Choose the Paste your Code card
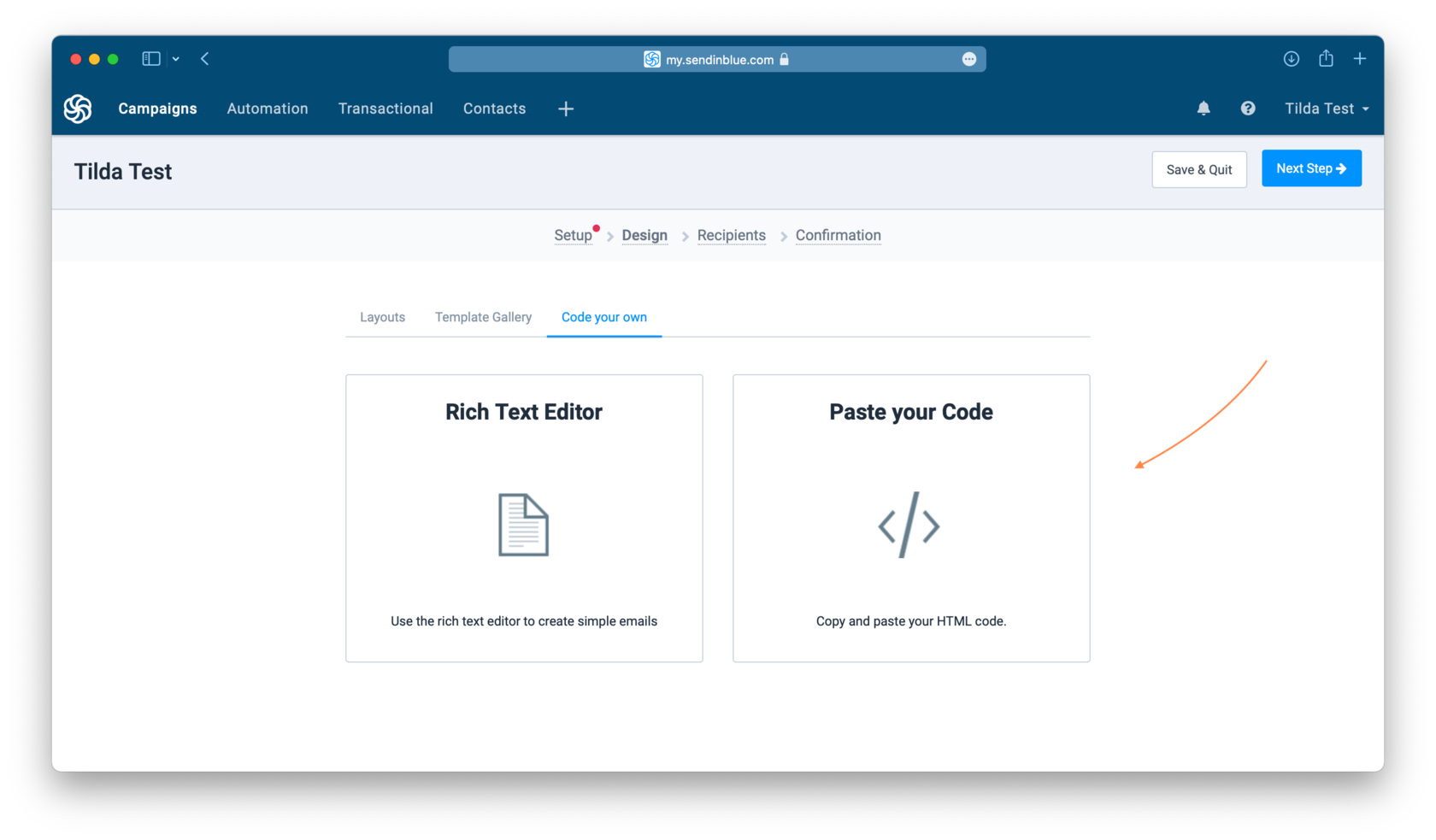The width and height of the screenshot is (1436, 840). click(911, 518)
